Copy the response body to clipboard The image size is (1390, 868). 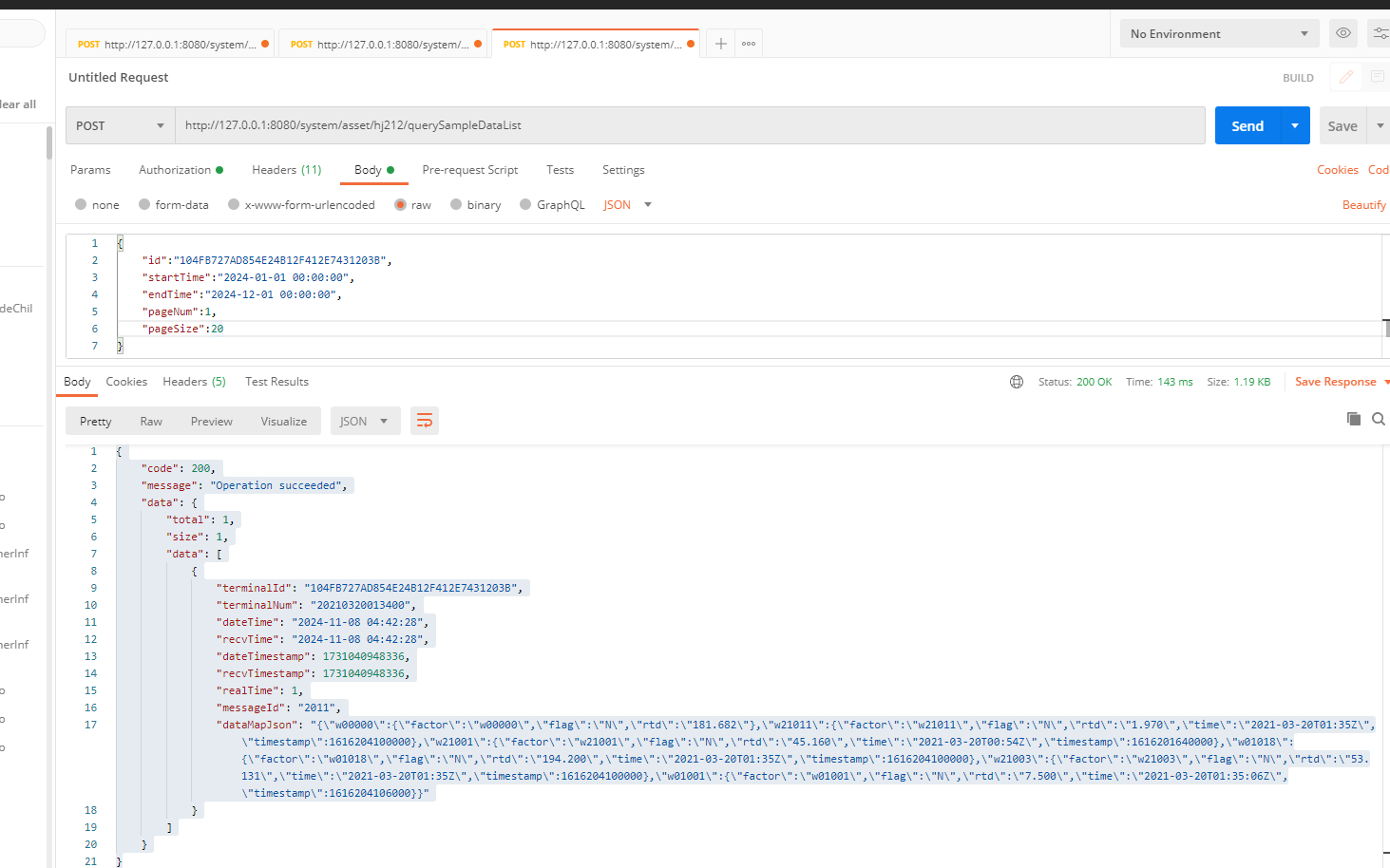pos(1353,419)
